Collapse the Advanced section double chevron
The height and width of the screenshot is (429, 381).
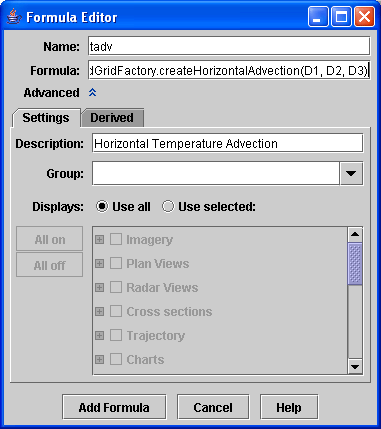click(92, 92)
